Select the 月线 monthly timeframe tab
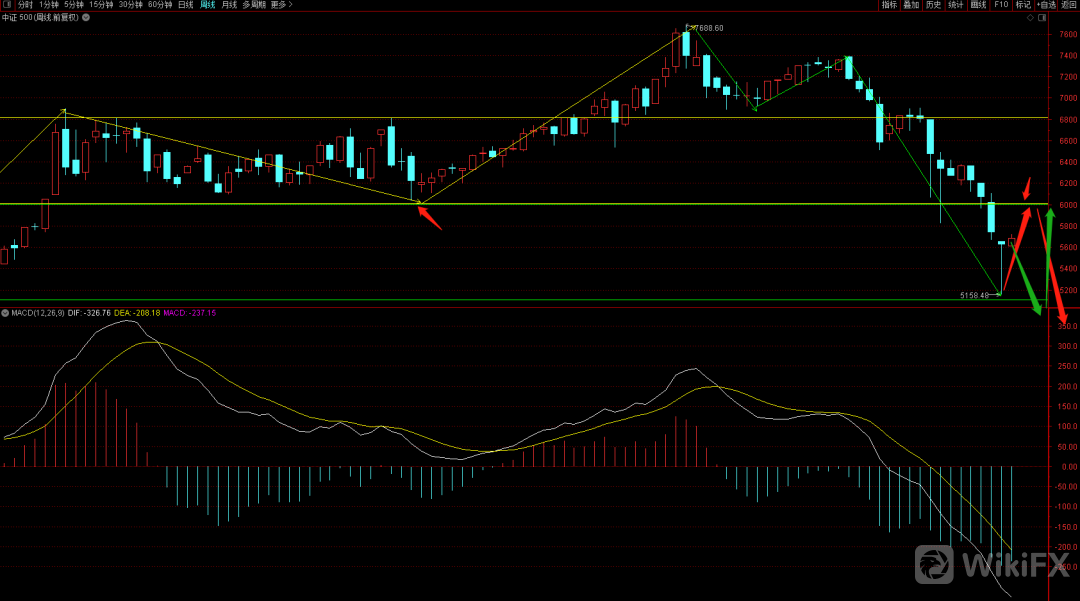 tap(229, 5)
